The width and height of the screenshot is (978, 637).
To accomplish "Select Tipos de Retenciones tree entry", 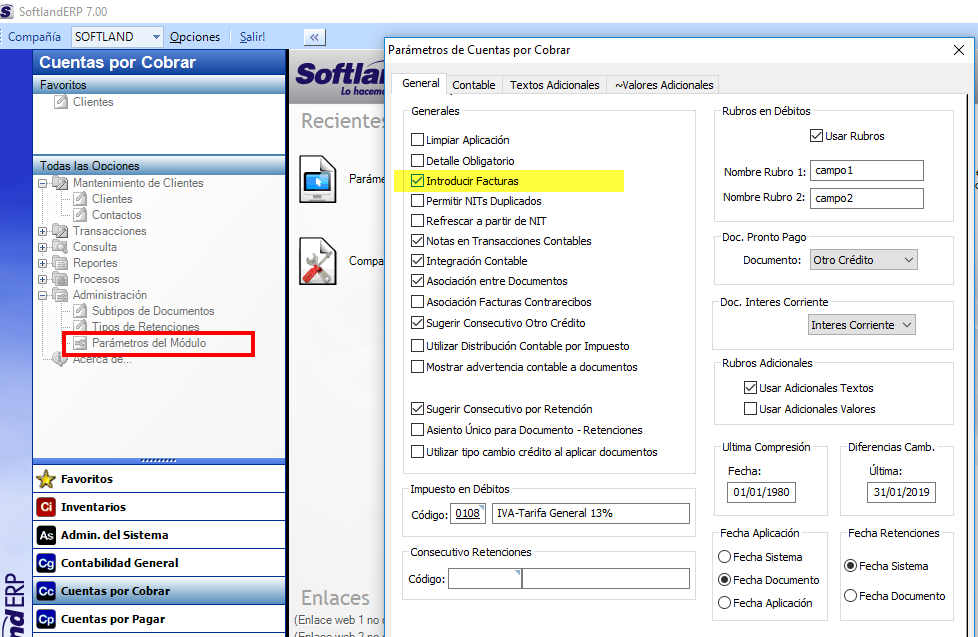I will [145, 327].
